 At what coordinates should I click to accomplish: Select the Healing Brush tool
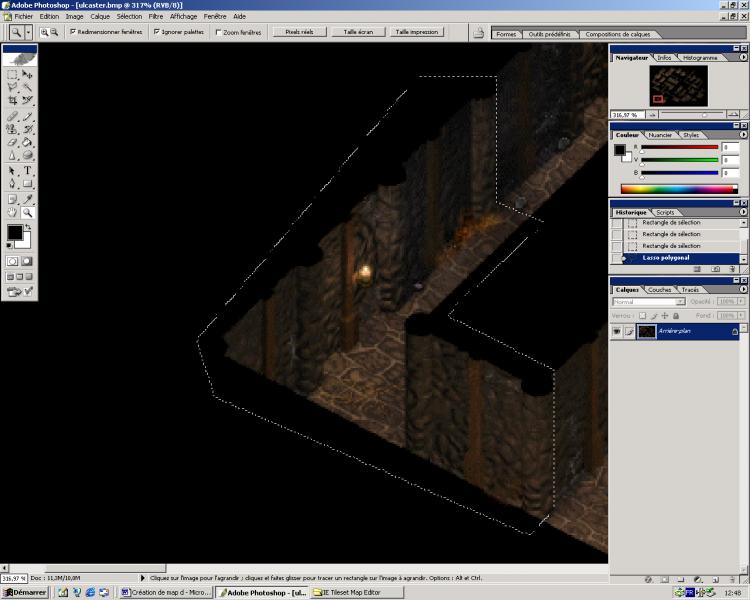click(12, 116)
